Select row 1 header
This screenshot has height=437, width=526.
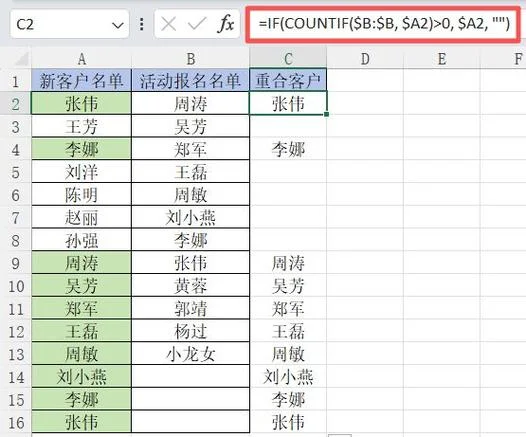pyautogui.click(x=15, y=80)
